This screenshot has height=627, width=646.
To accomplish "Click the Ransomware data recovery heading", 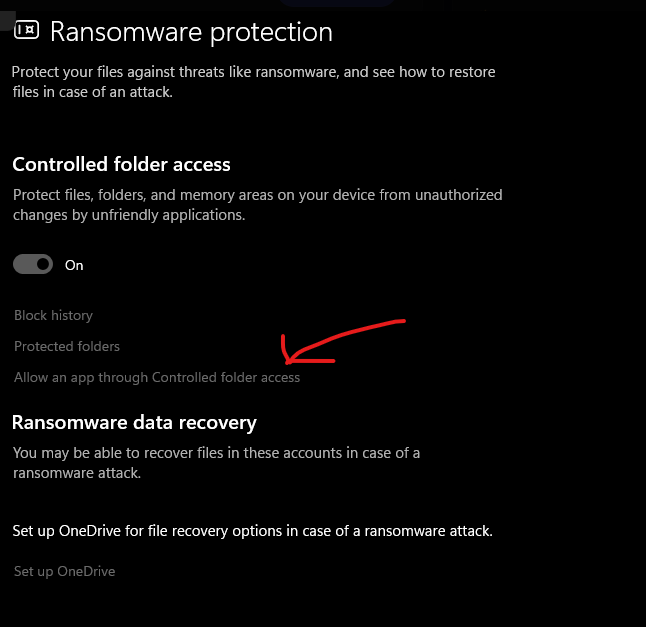I will 134,422.
